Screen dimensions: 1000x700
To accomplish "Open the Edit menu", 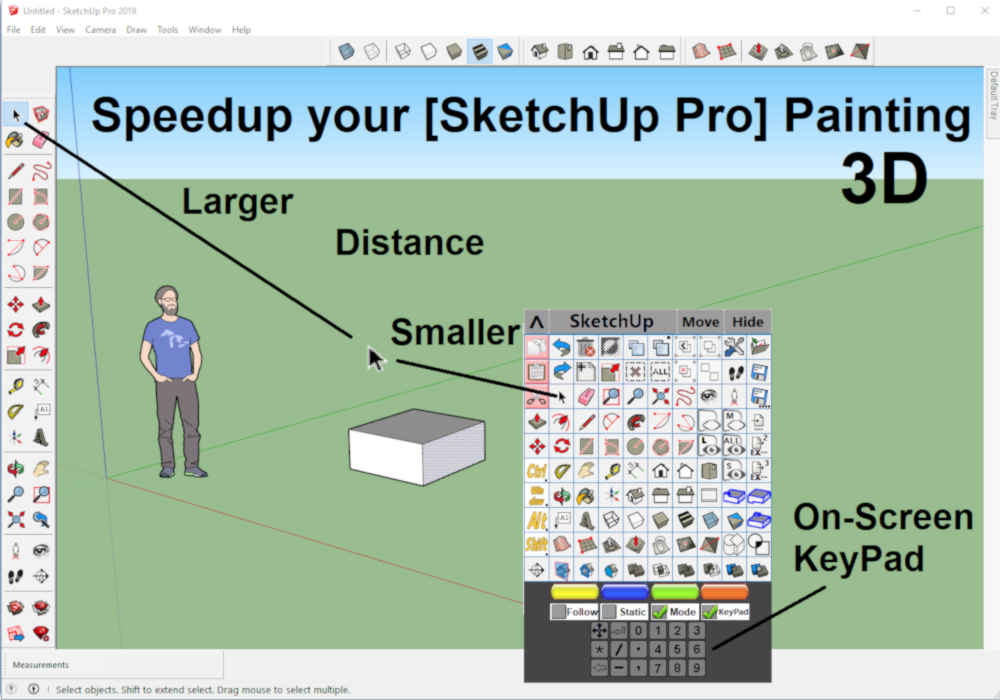I will coord(38,29).
